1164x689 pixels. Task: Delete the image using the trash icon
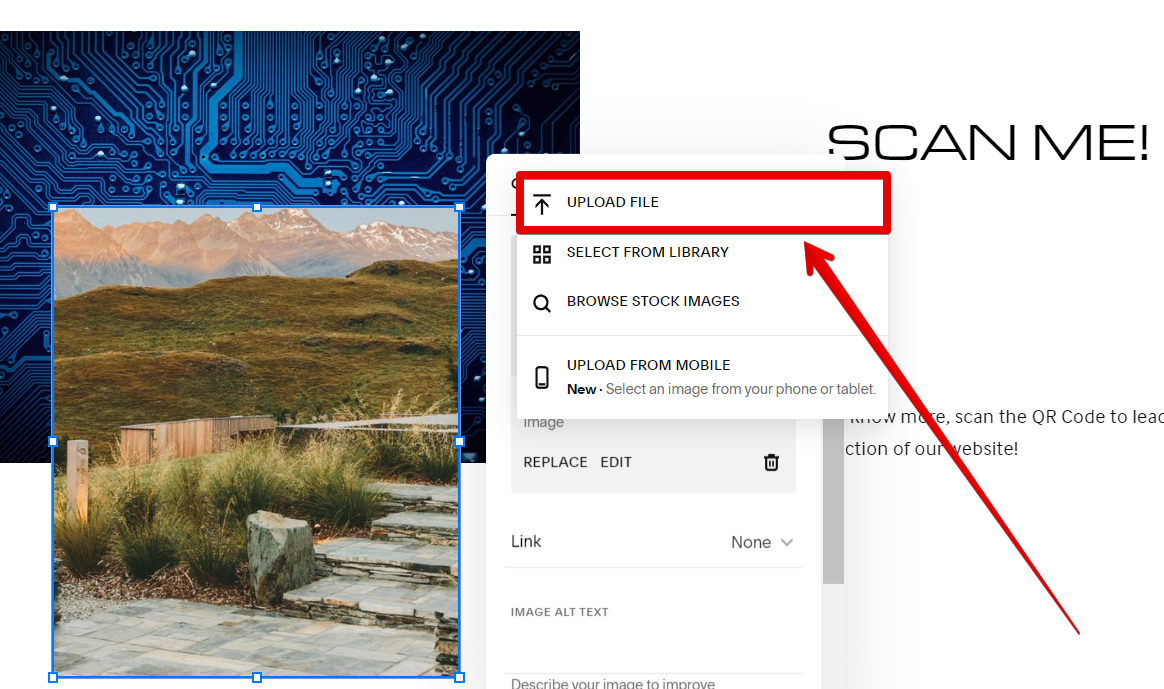coord(771,463)
